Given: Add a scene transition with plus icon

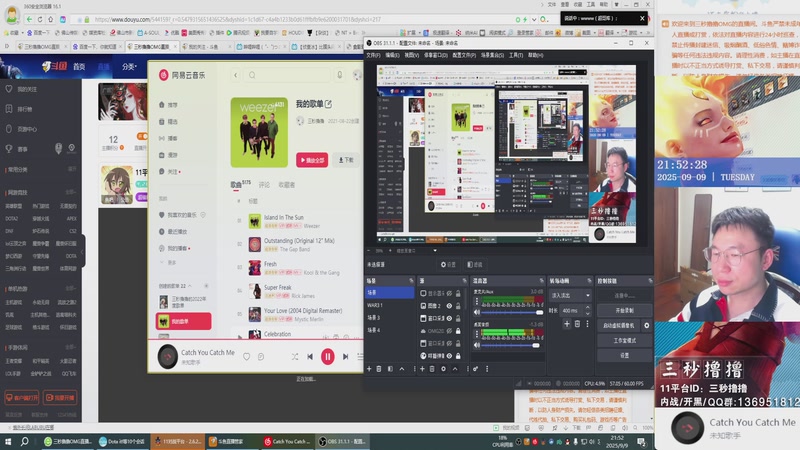Looking at the screenshot, I should (x=567, y=324).
